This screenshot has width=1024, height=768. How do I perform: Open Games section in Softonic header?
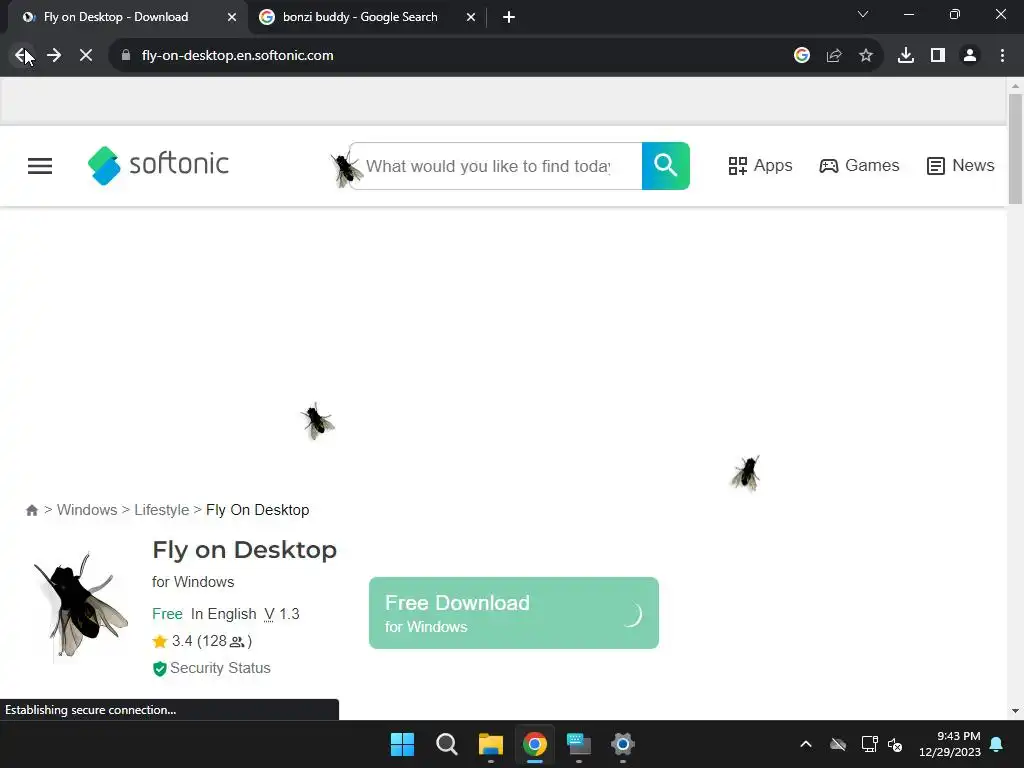tap(859, 166)
